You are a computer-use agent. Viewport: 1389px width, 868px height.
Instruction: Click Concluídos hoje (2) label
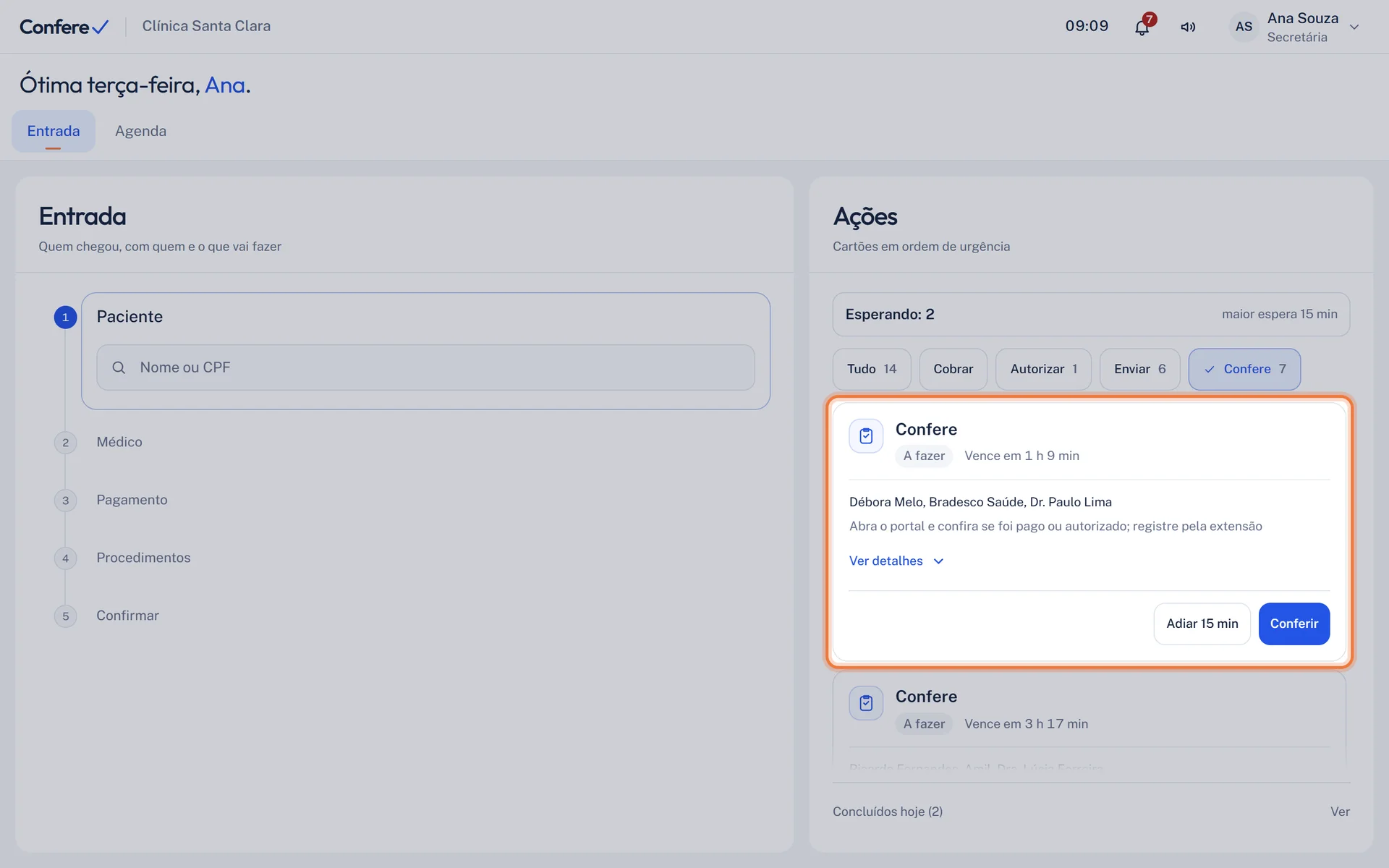point(888,812)
